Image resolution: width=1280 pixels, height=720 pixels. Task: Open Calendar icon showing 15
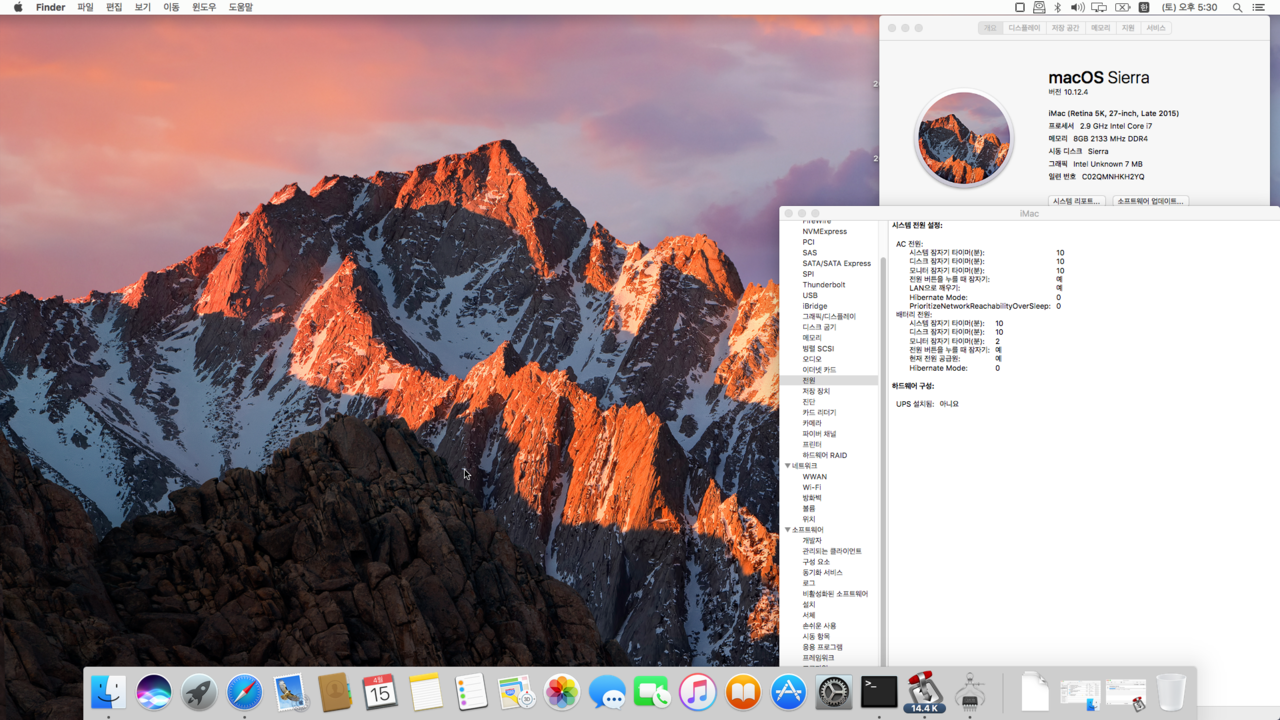tap(380, 692)
